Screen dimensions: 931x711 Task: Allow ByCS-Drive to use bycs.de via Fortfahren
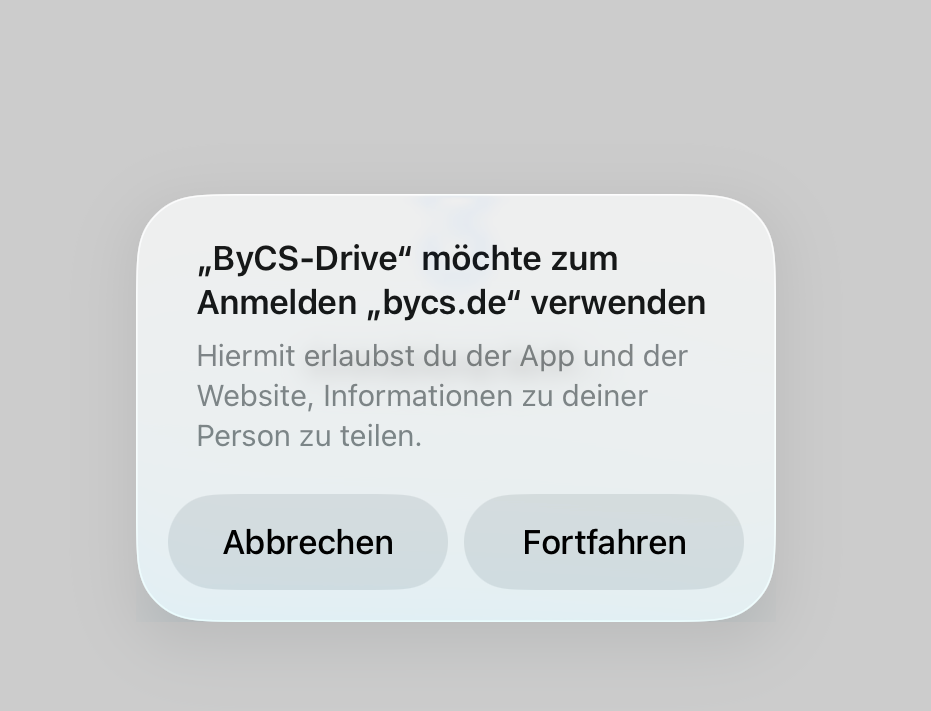(x=604, y=542)
